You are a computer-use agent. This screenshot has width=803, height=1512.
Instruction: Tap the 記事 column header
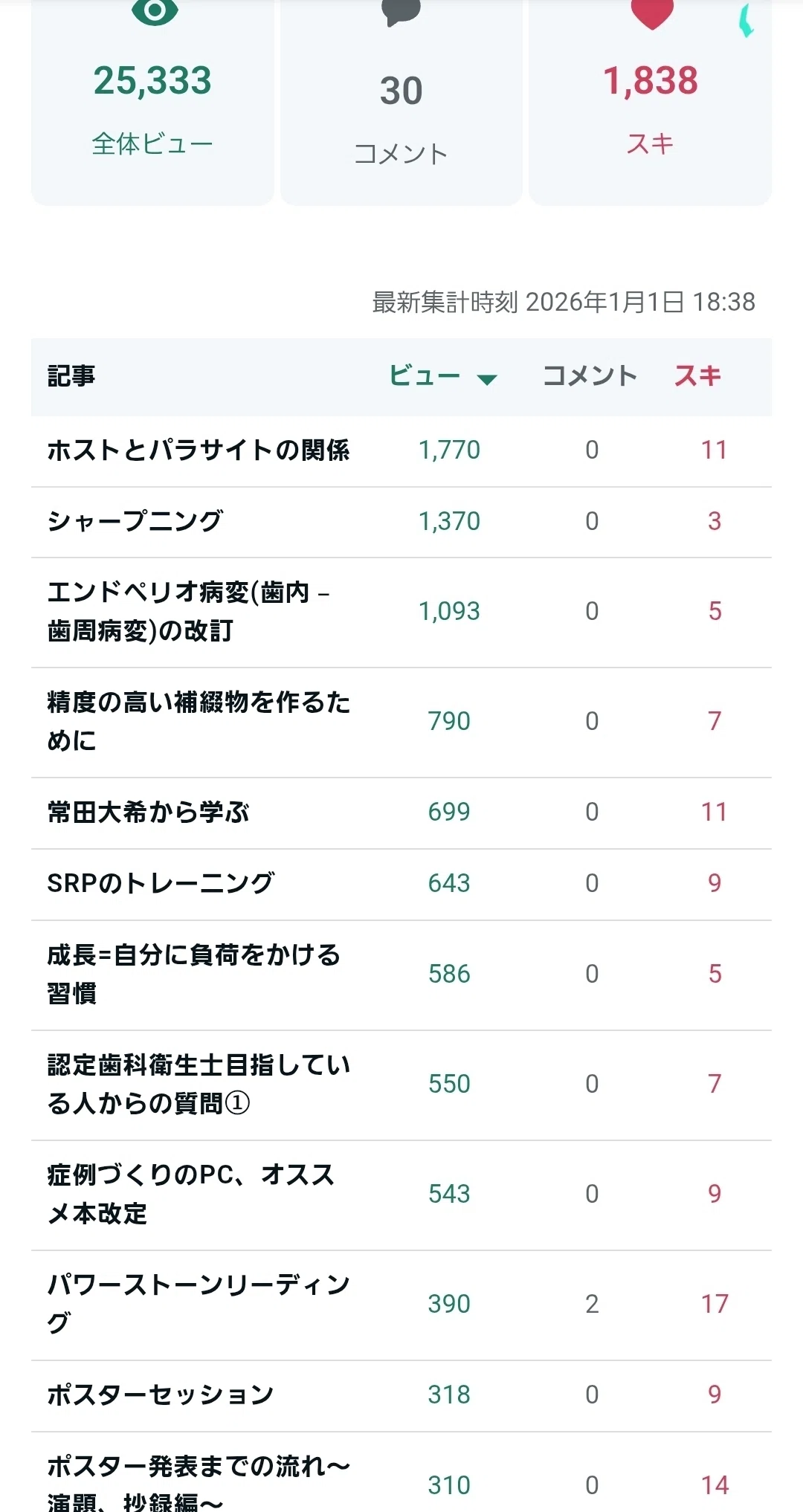[71, 376]
